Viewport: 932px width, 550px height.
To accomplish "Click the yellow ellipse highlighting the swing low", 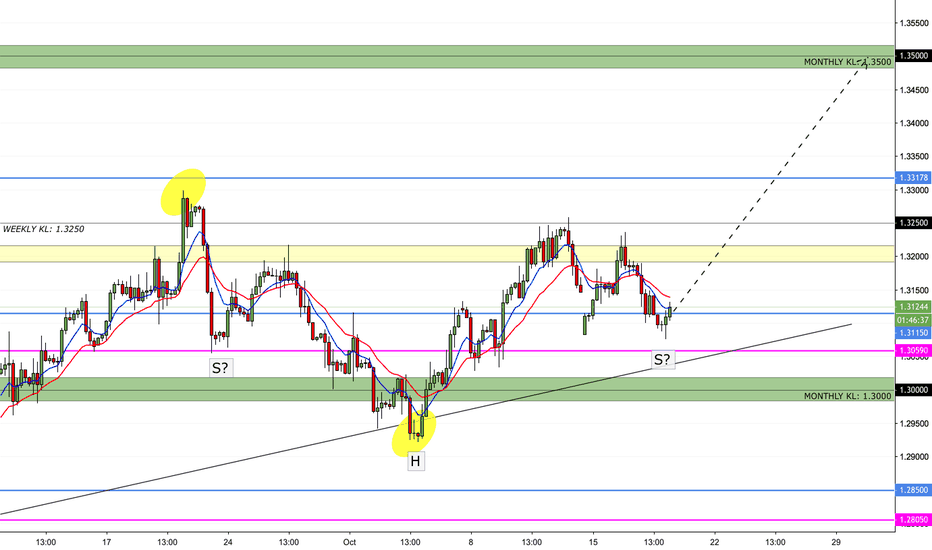I will (x=414, y=433).
